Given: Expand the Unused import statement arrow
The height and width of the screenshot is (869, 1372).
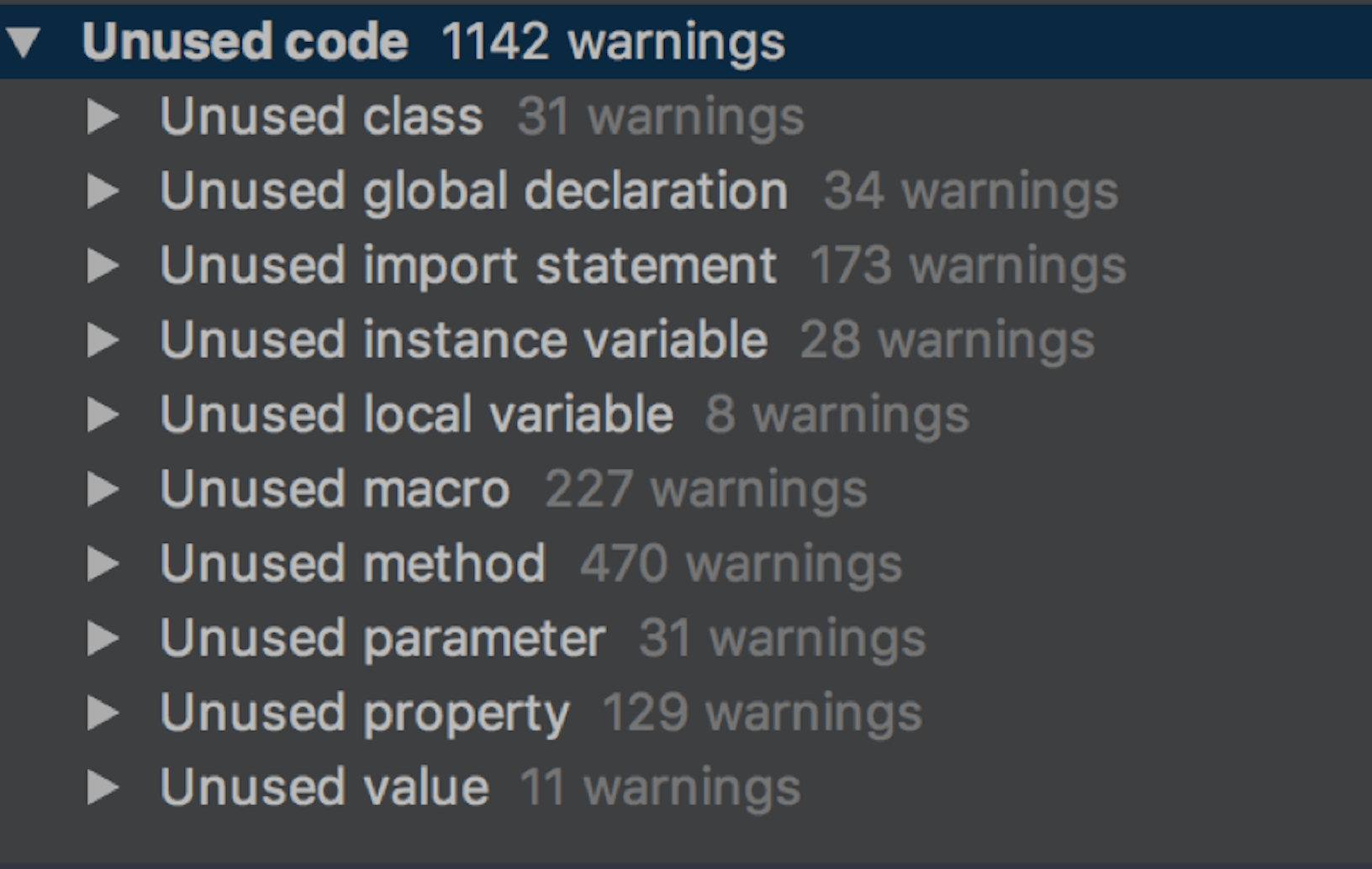Looking at the screenshot, I should tap(103, 266).
